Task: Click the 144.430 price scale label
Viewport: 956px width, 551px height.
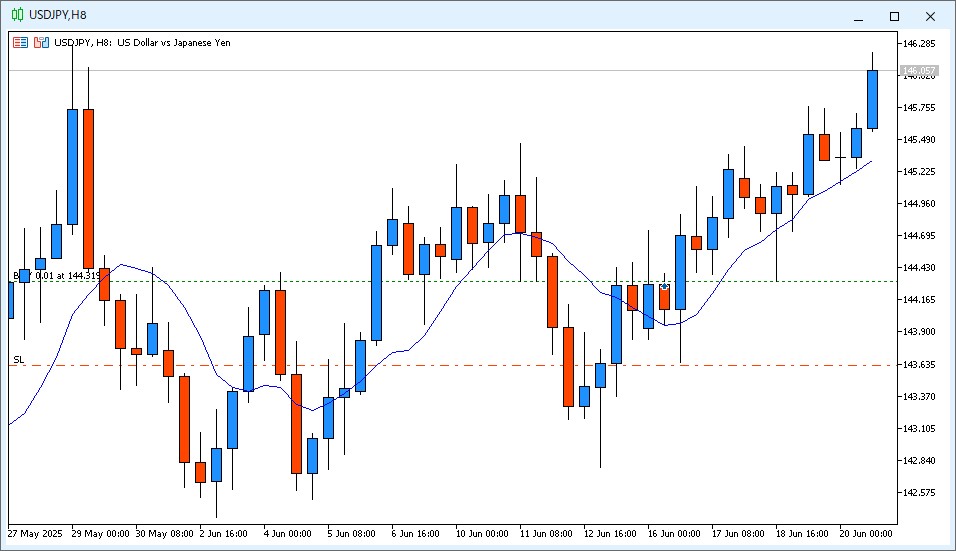Action: [x=919, y=268]
